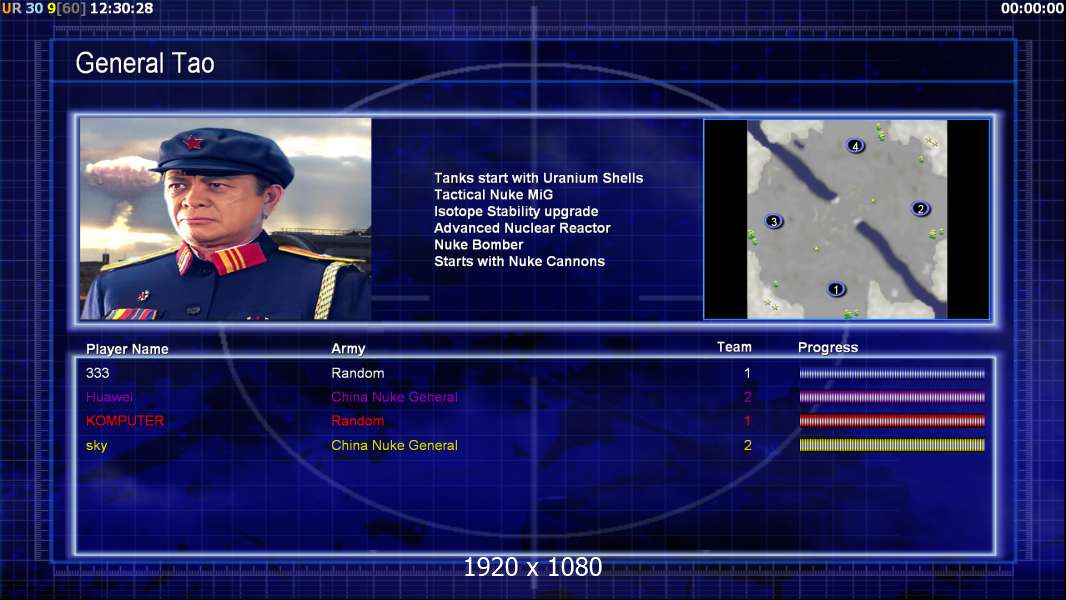The width and height of the screenshot is (1066, 600).
Task: Click the 12:30:28 clock at top left
Action: pyautogui.click(x=122, y=8)
